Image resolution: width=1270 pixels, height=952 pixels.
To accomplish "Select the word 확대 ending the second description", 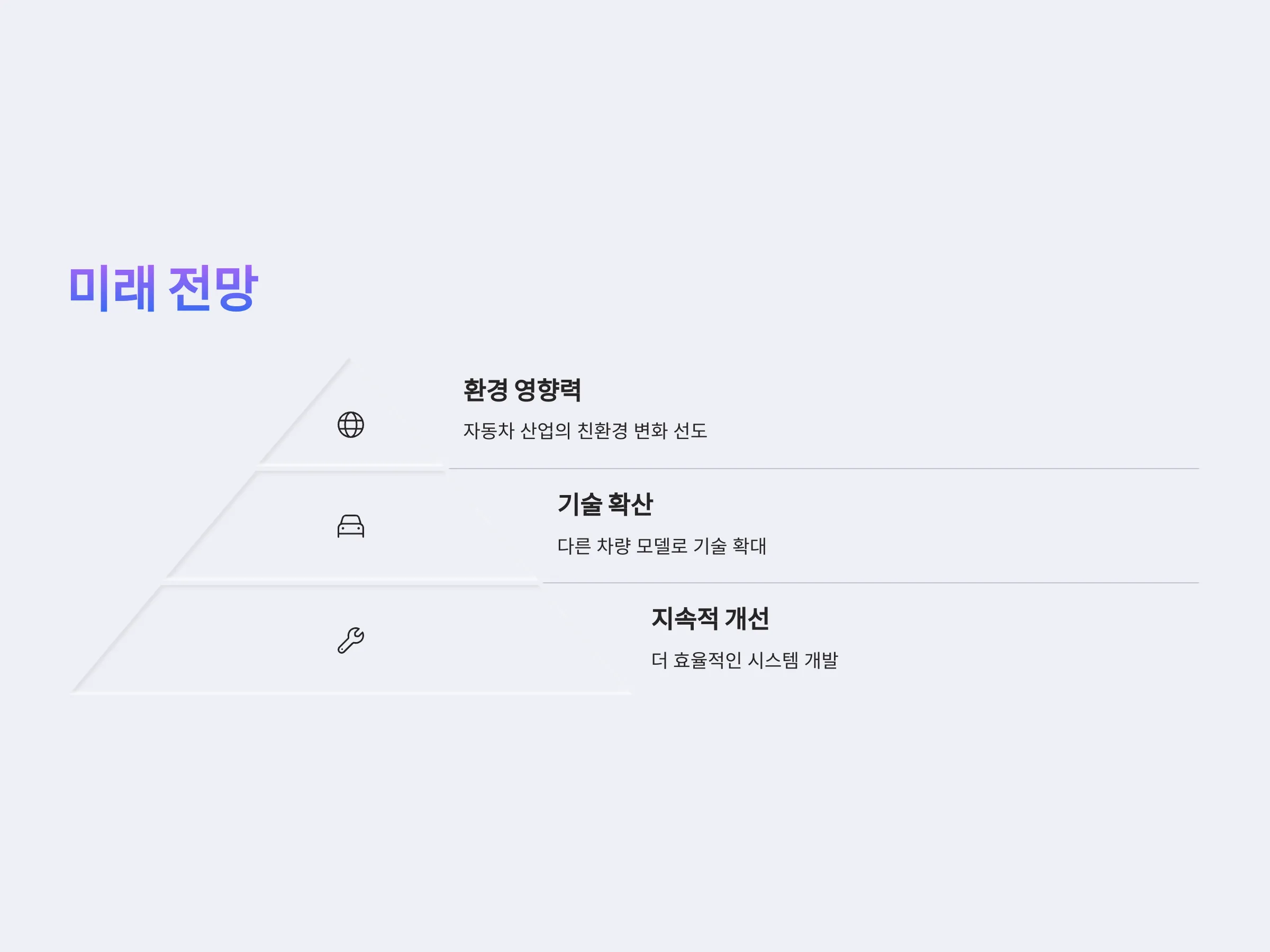I will click(749, 546).
